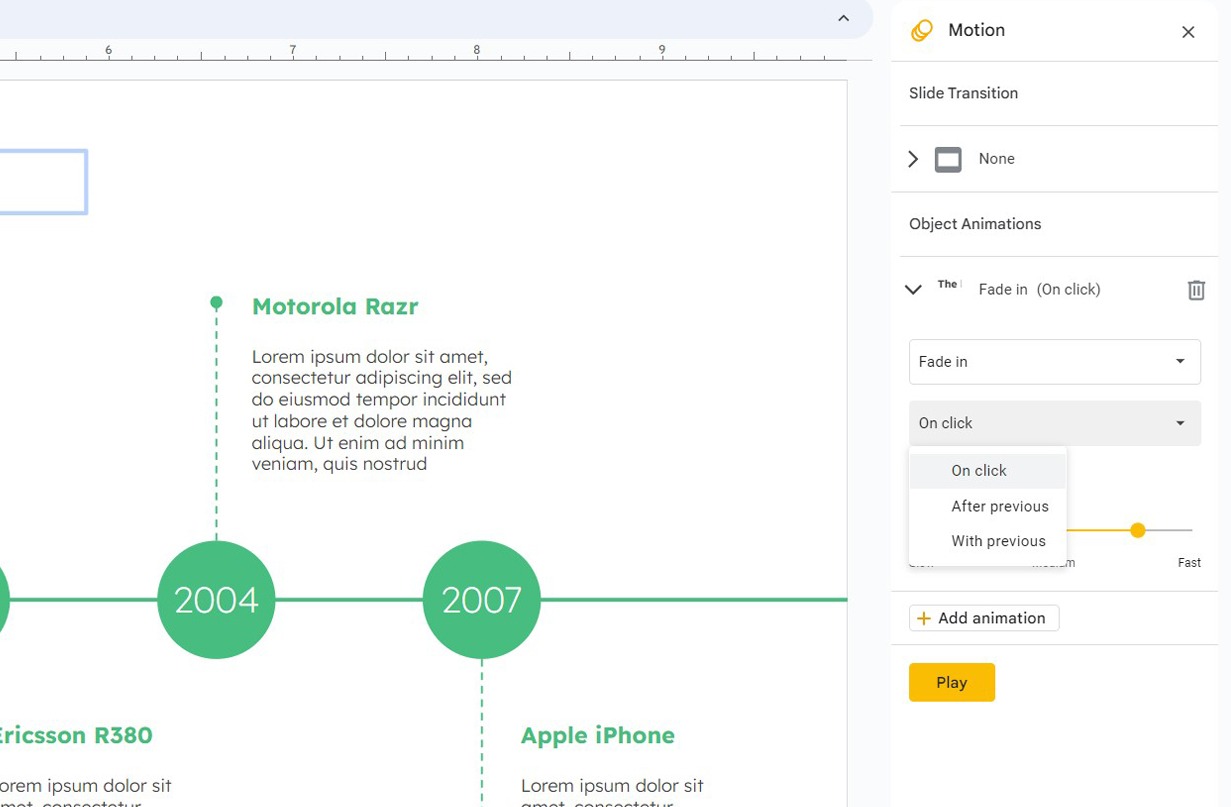Click the Motion panel logo icon
Viewport: 1231px width, 807px height.
coord(921,31)
